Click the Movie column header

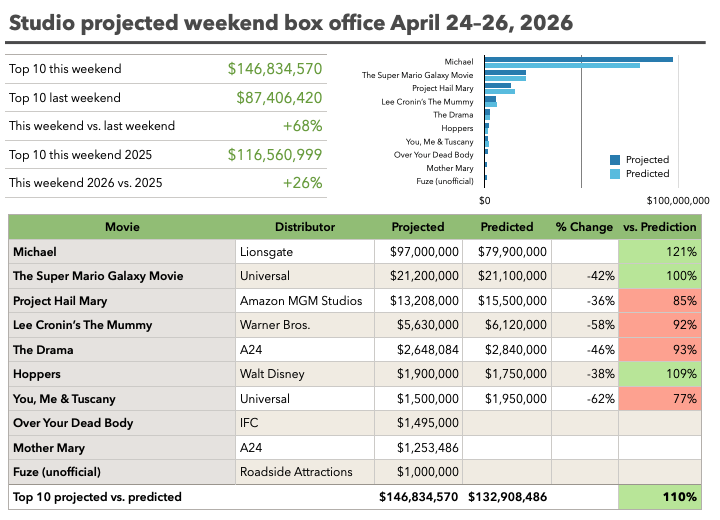(x=122, y=227)
